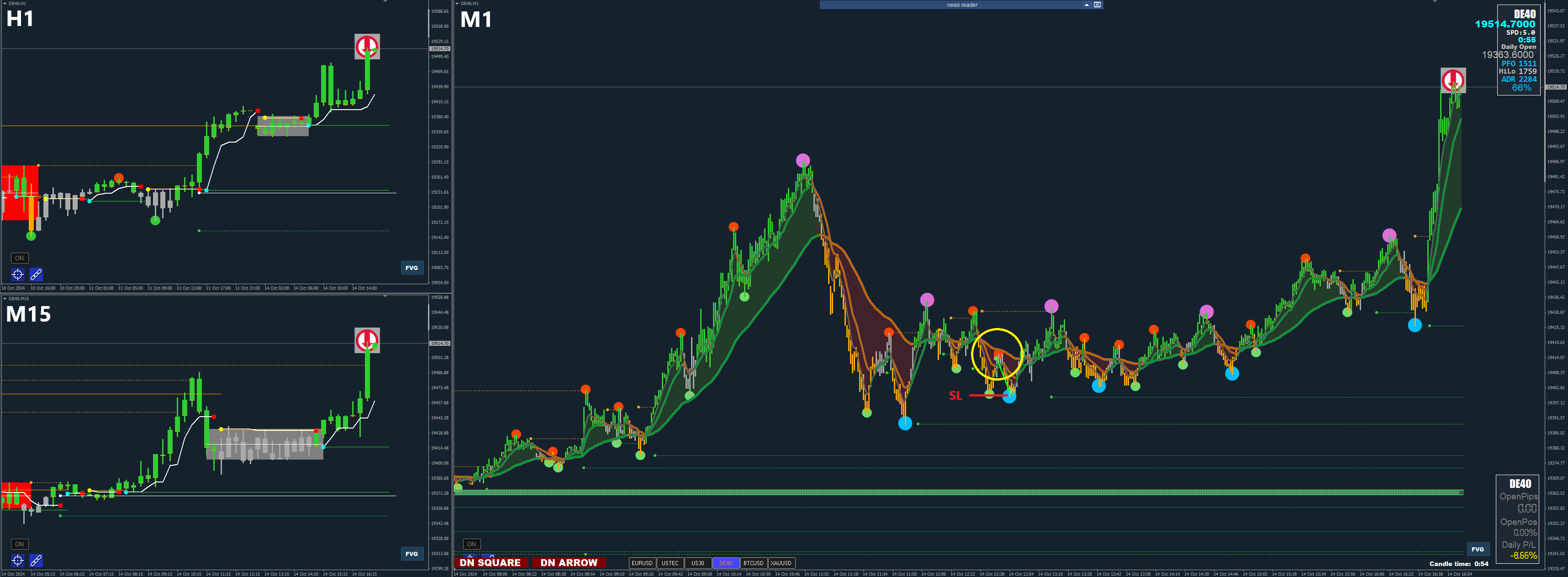Image resolution: width=1568 pixels, height=577 pixels.
Task: Click crosshair icon in H1 chart
Action: click(18, 275)
